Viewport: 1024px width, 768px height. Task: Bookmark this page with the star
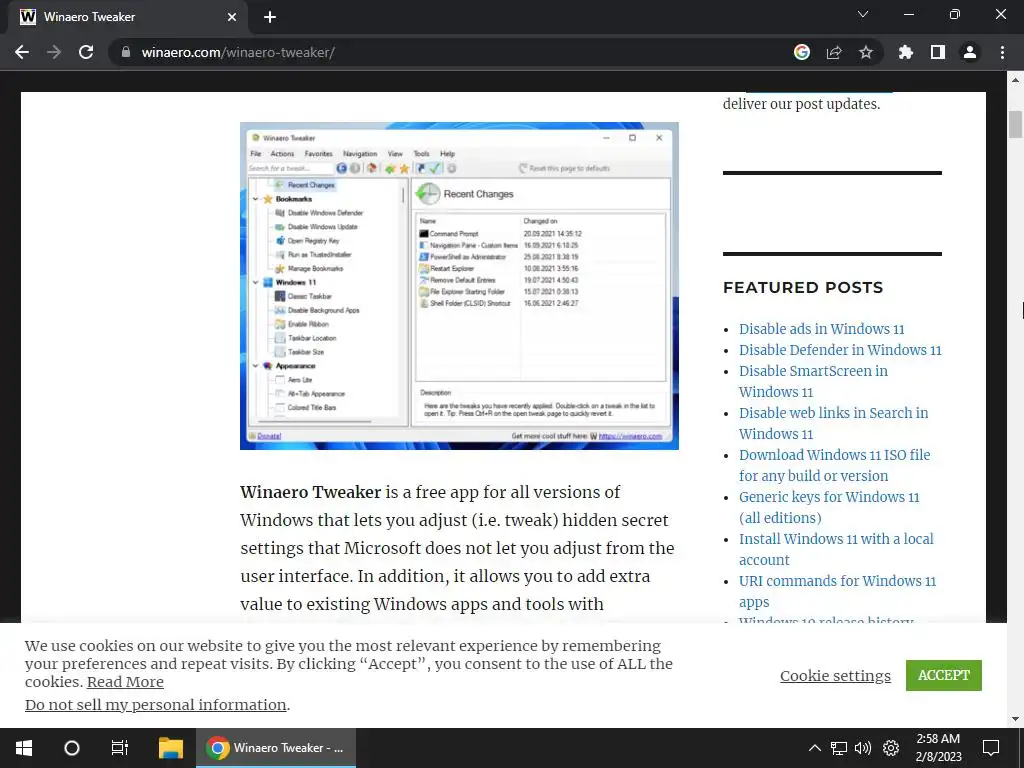pos(866,52)
